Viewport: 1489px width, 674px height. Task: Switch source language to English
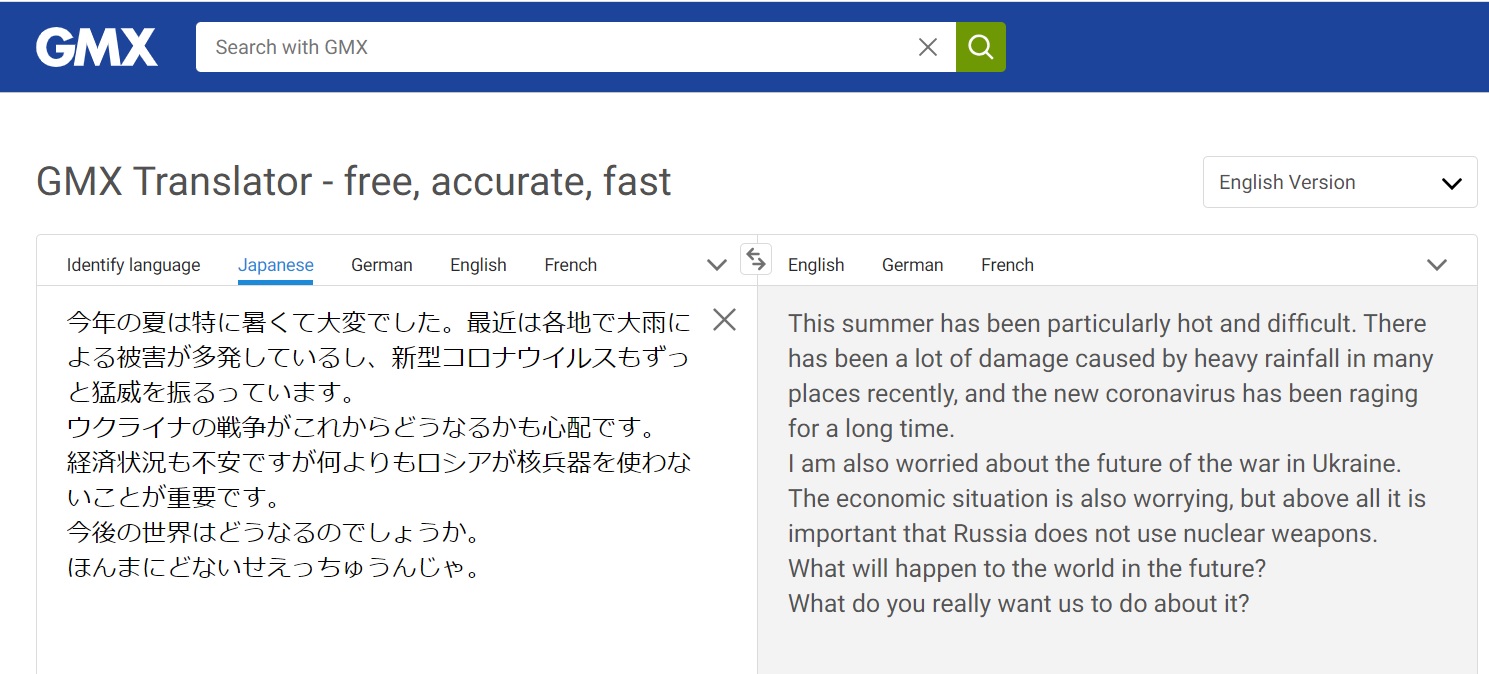point(478,265)
